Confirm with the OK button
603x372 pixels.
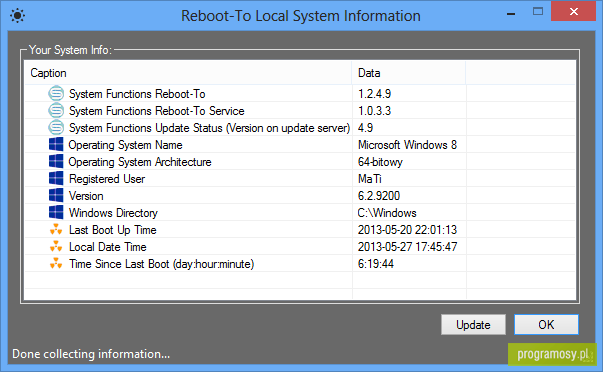[x=546, y=325]
